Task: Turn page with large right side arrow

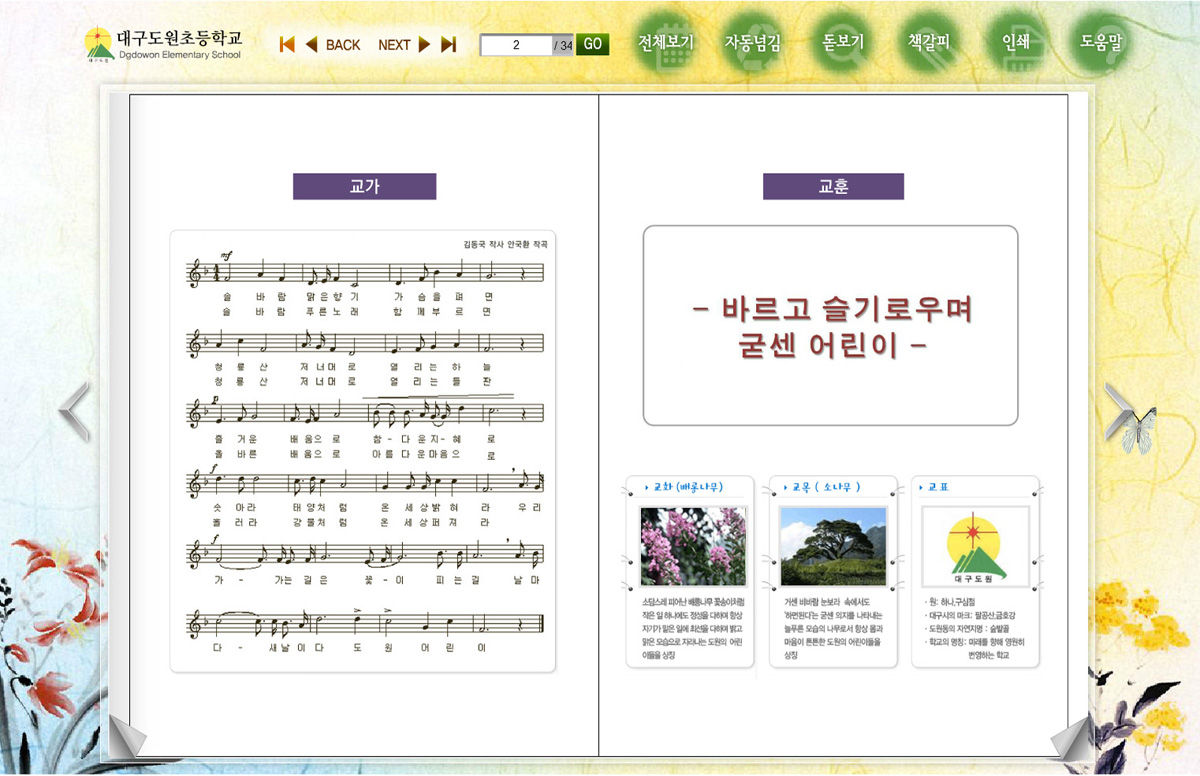Action: click(x=1119, y=411)
